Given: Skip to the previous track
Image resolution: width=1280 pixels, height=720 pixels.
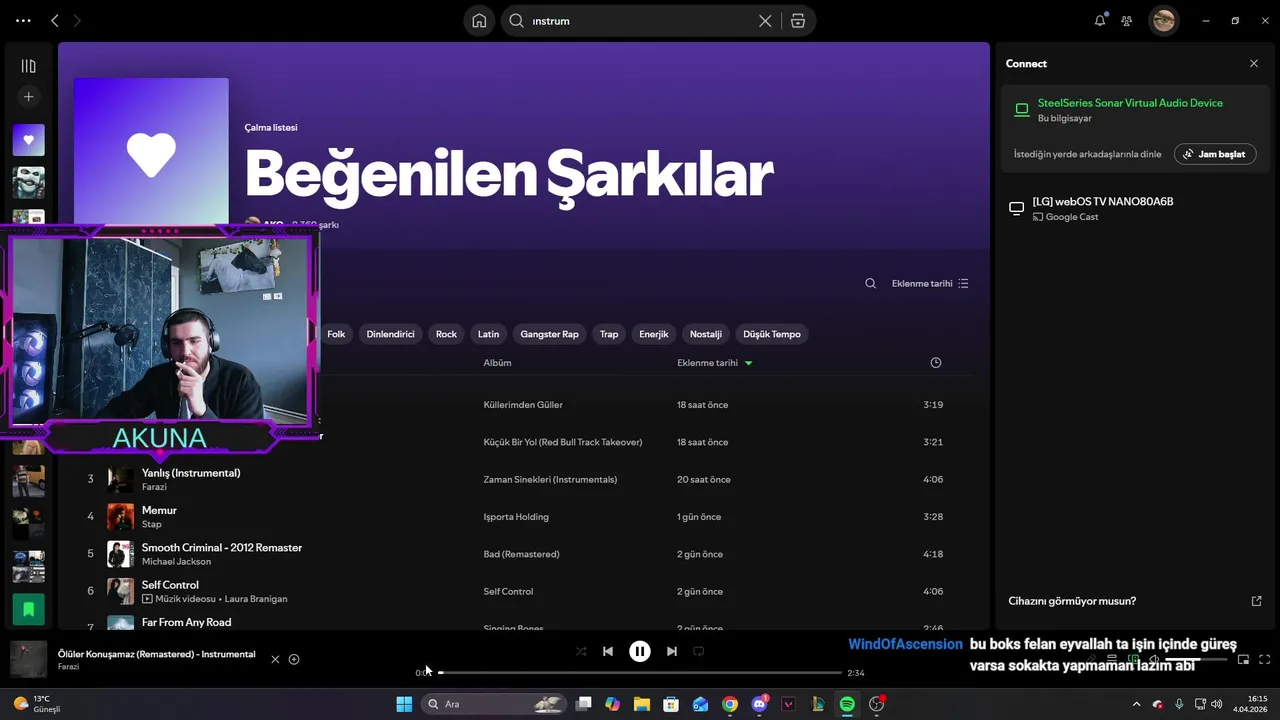Looking at the screenshot, I should pyautogui.click(x=607, y=651).
